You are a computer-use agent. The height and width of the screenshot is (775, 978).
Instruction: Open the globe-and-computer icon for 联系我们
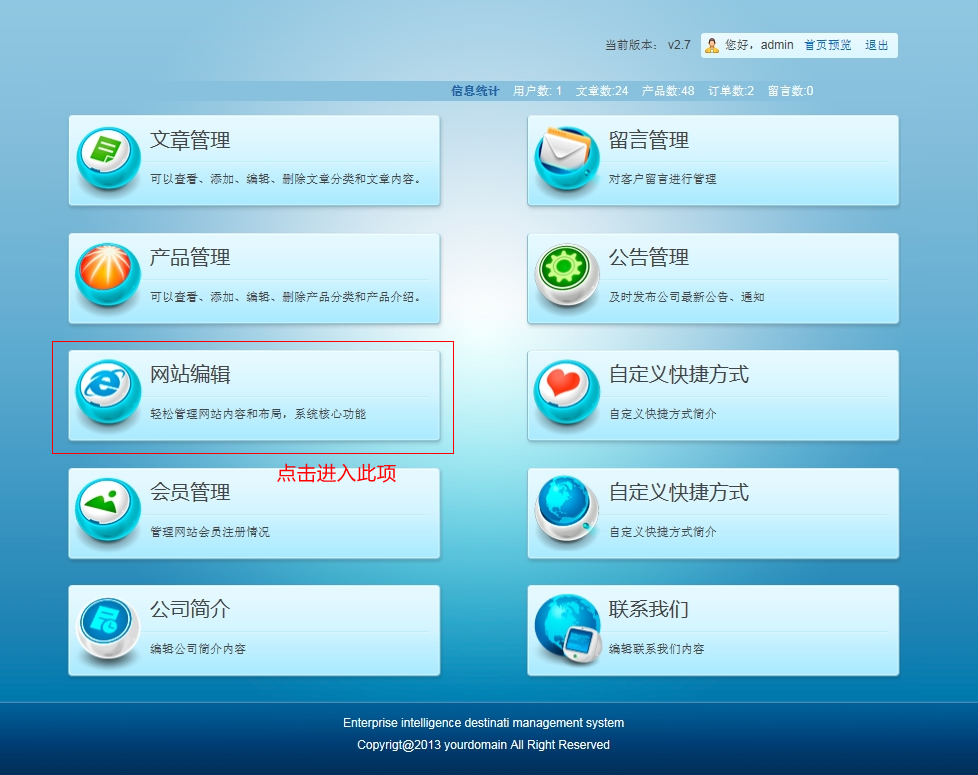[566, 628]
